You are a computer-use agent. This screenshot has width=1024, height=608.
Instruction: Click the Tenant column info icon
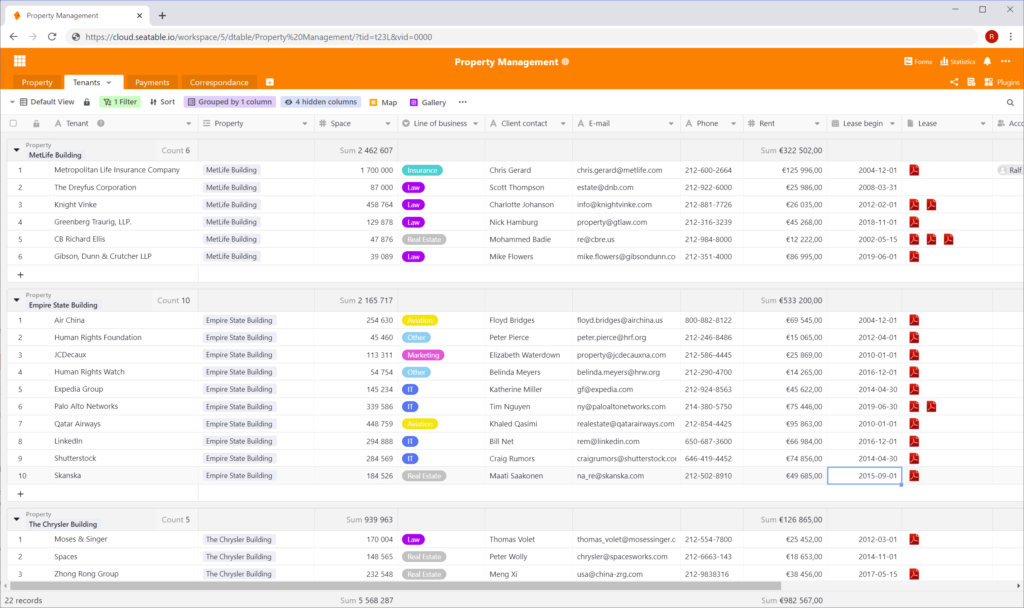click(101, 123)
